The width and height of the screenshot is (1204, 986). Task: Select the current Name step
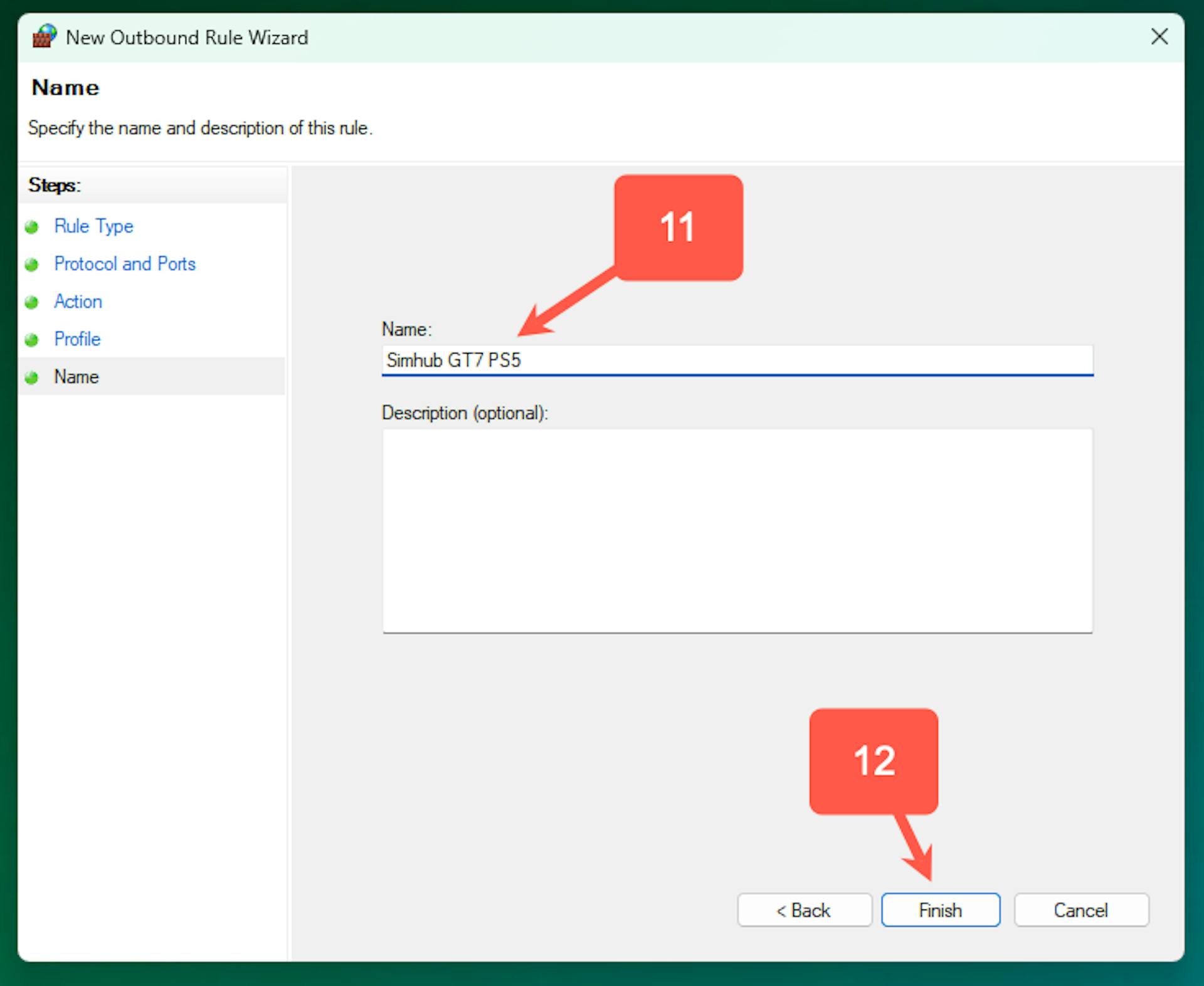(x=77, y=377)
